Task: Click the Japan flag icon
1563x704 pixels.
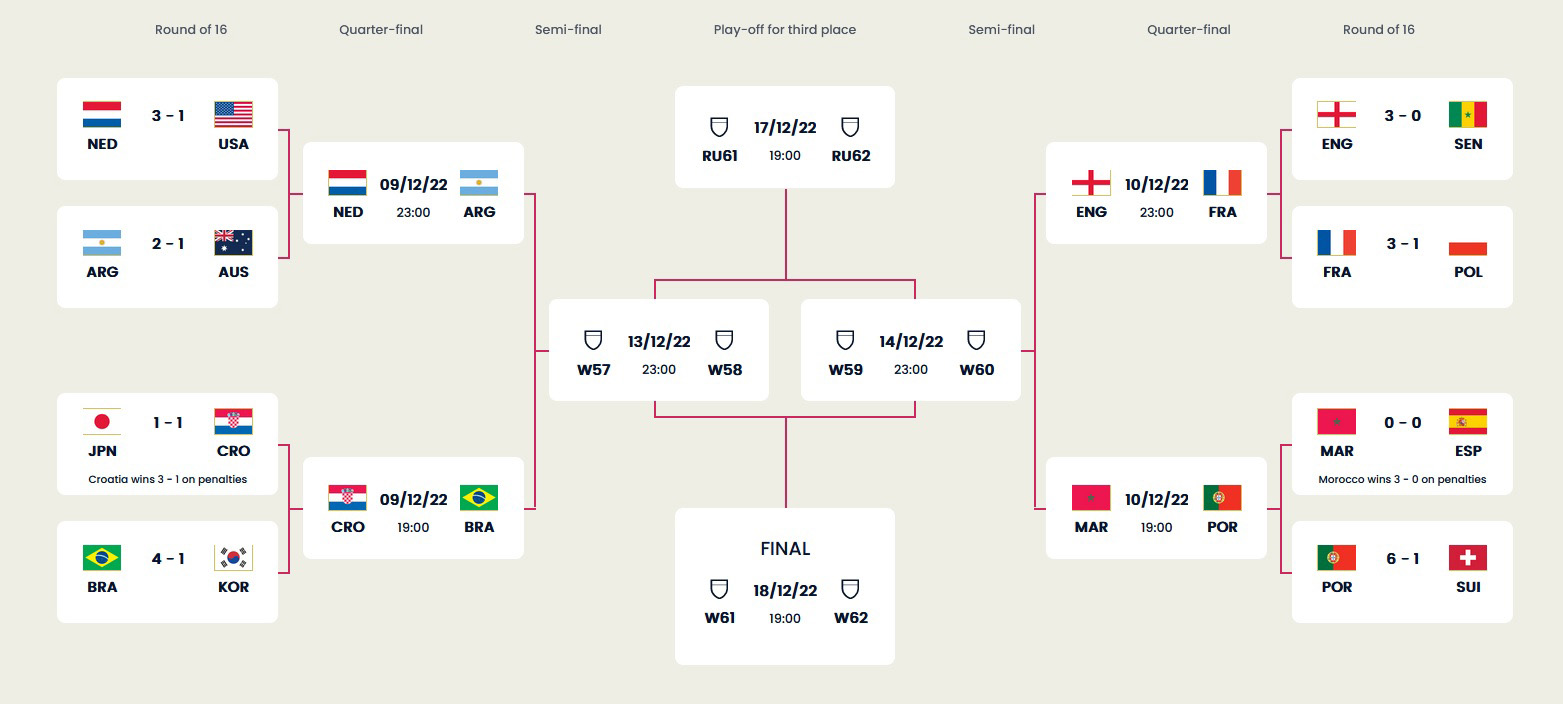Action: point(102,422)
